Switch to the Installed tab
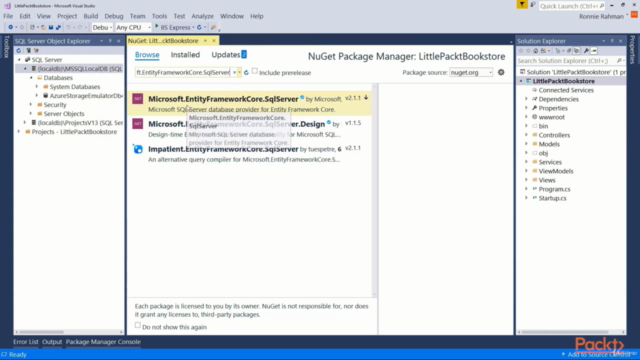640x360 pixels. point(185,55)
